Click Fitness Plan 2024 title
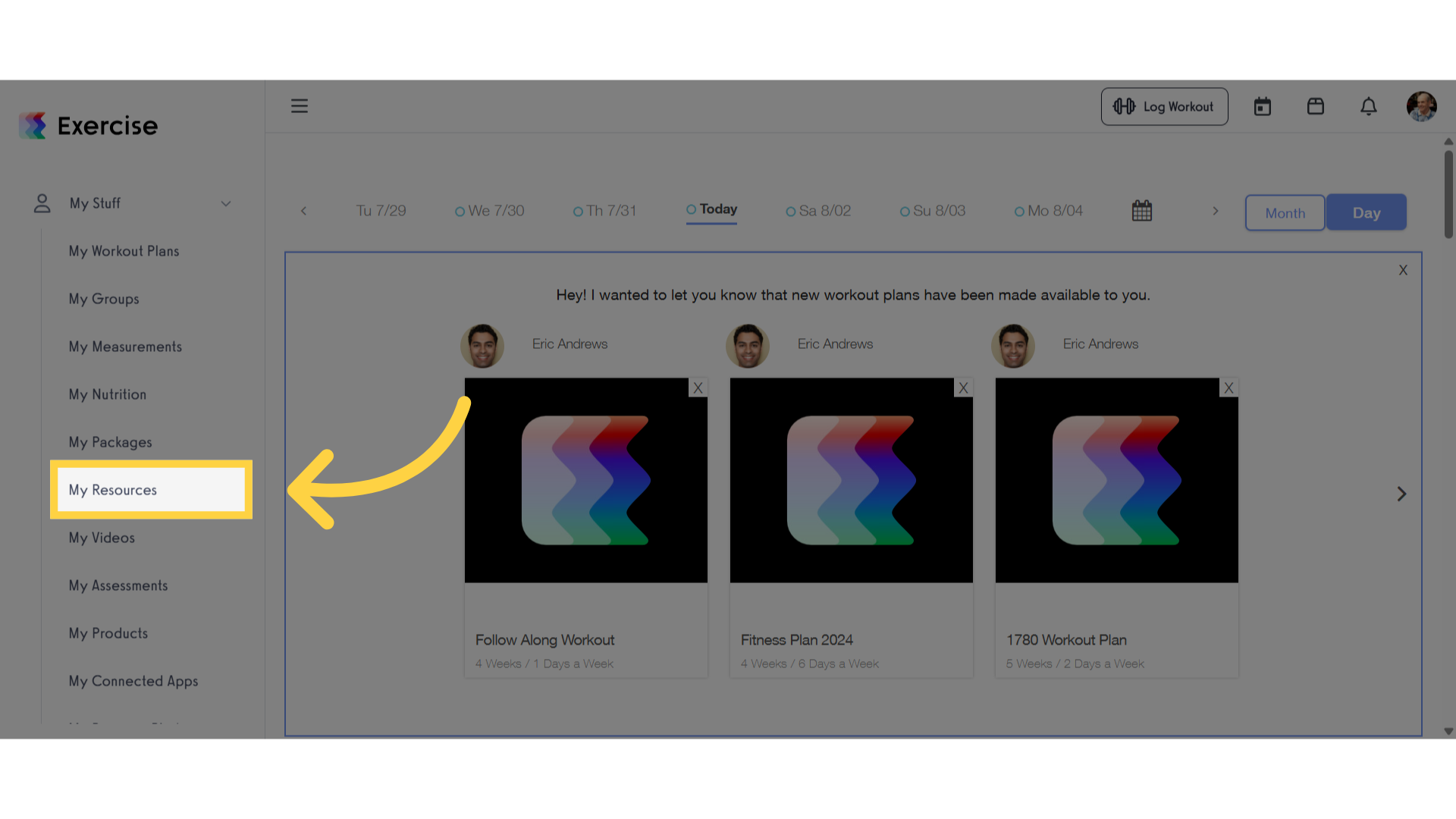This screenshot has width=1456, height=819. click(797, 640)
